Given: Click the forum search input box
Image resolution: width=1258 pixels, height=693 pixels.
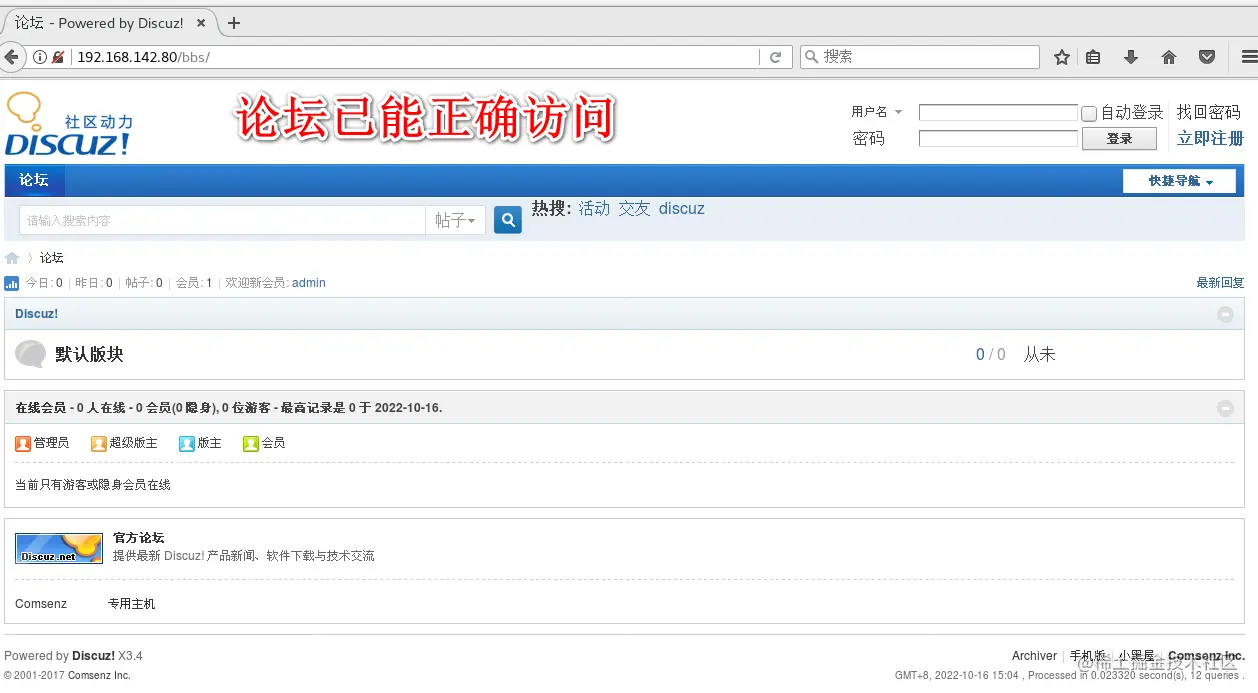Looking at the screenshot, I should click(222, 220).
